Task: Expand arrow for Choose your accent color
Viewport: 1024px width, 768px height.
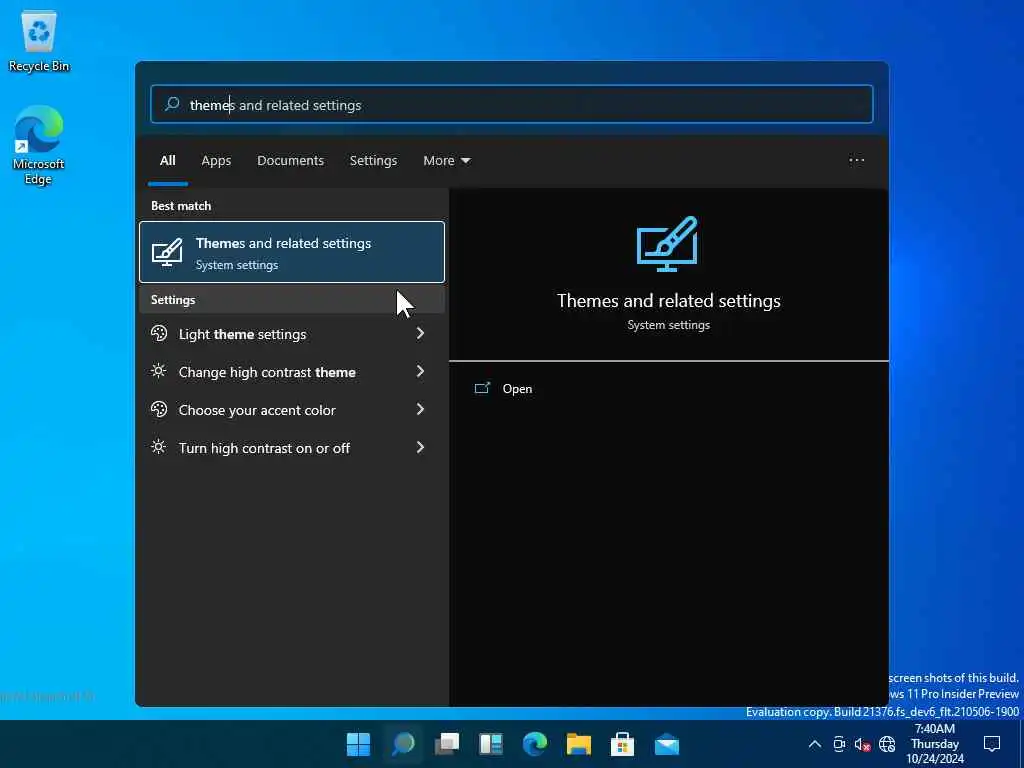Action: [420, 409]
